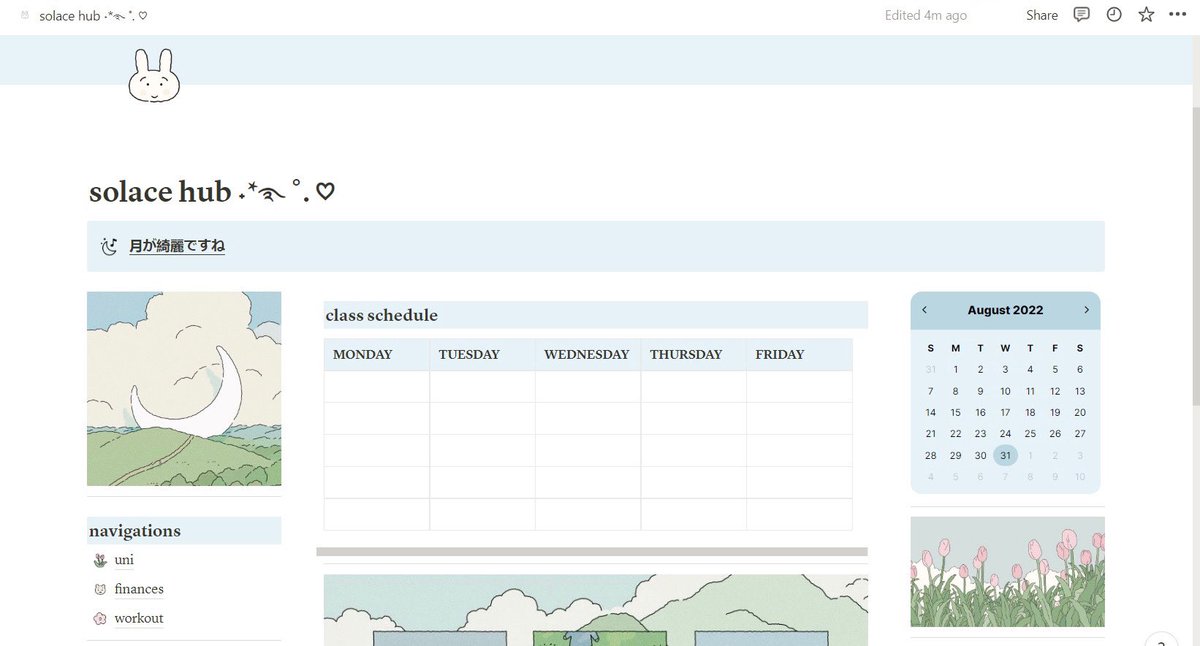1200x646 pixels.
Task: Click the WEDNESDAY column header
Action: click(x=588, y=355)
